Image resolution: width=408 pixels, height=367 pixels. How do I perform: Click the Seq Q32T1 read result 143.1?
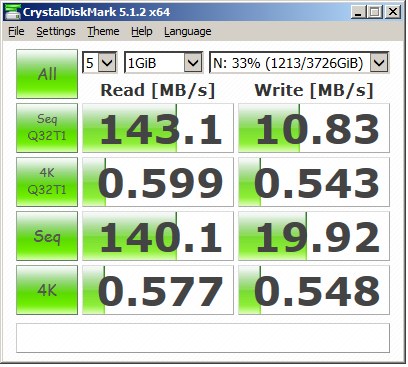coord(158,128)
